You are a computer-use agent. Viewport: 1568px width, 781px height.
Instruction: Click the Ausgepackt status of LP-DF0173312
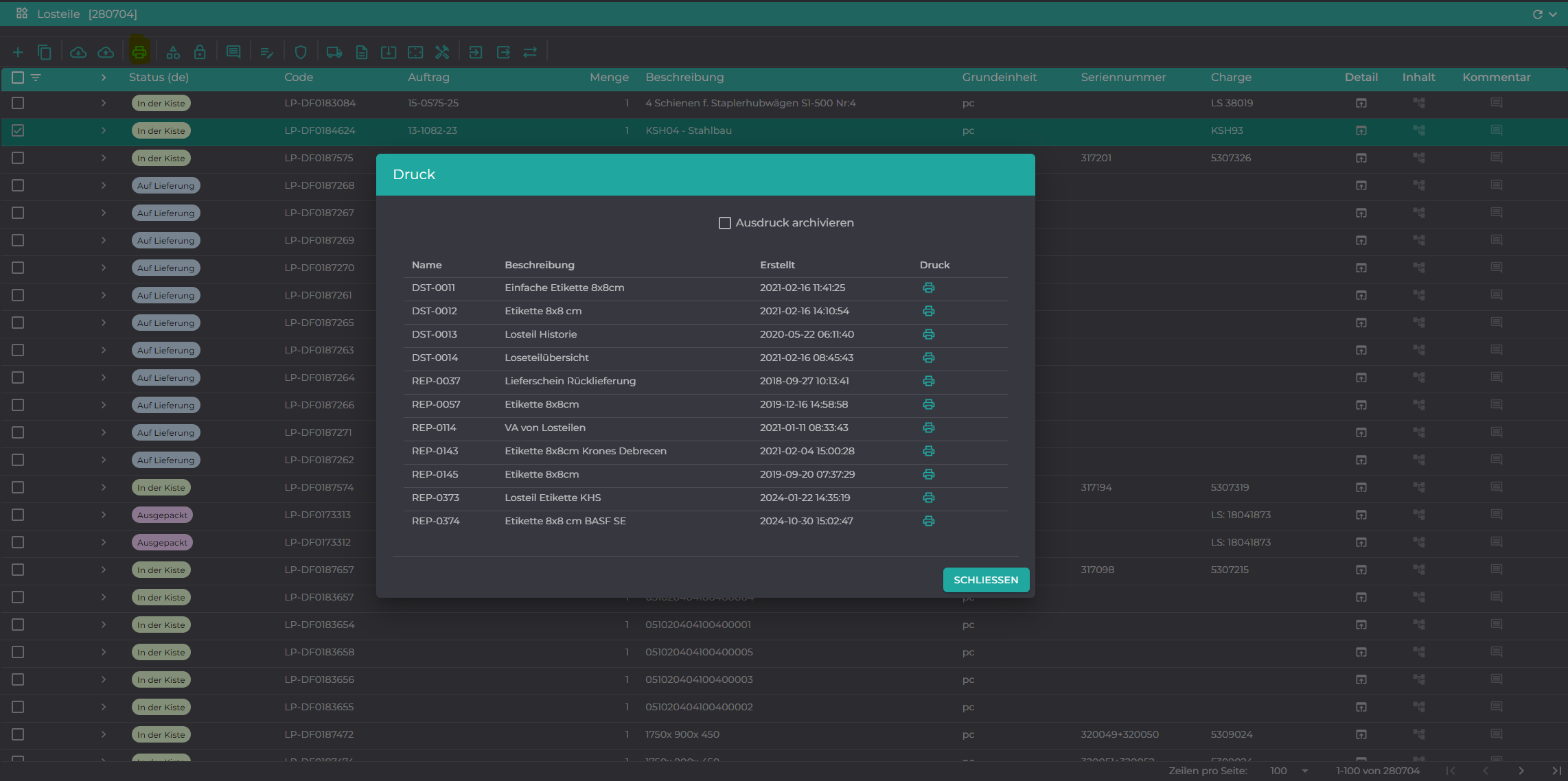[162, 542]
